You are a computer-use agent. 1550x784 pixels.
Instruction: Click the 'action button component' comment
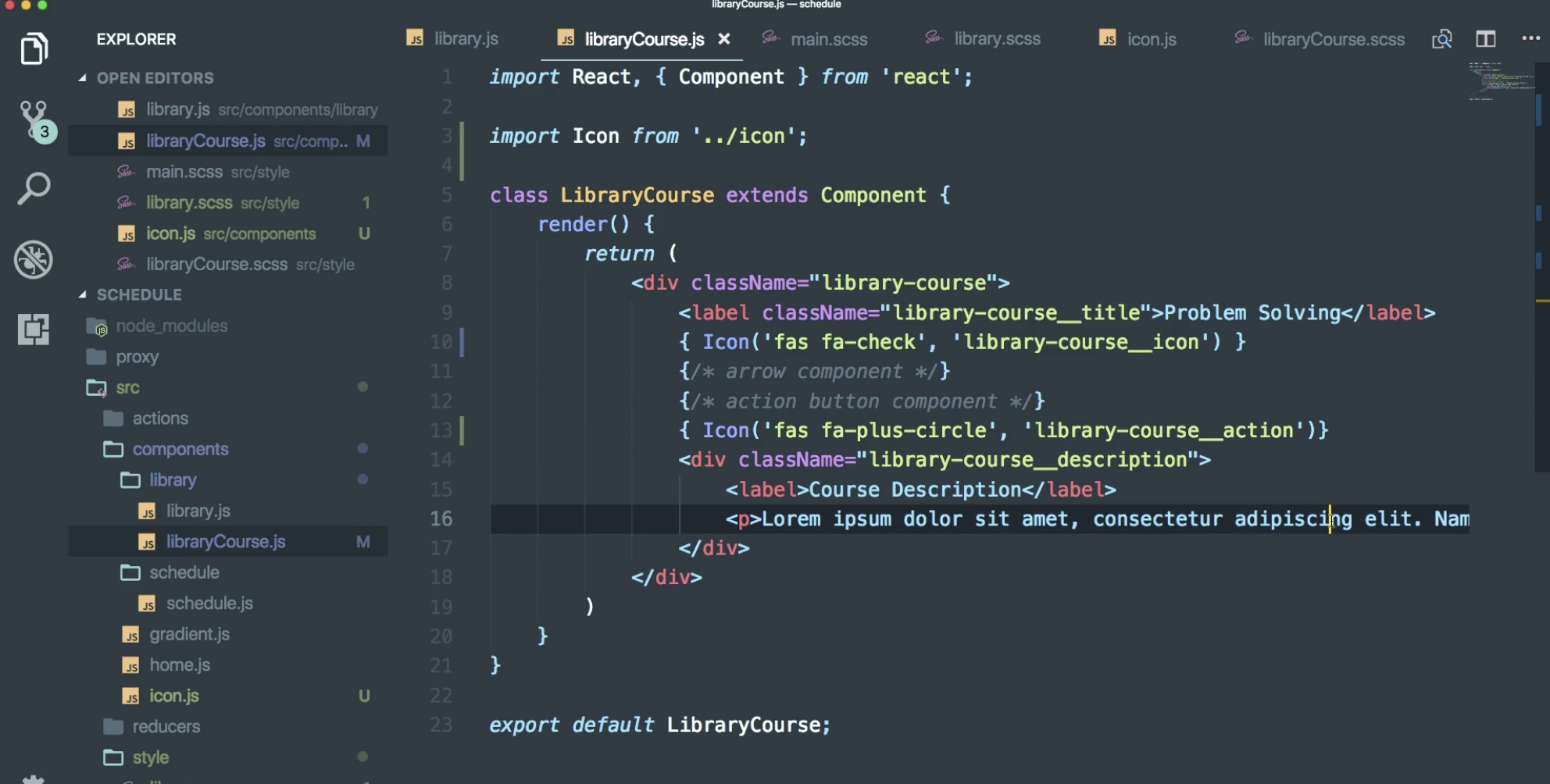tap(862, 401)
